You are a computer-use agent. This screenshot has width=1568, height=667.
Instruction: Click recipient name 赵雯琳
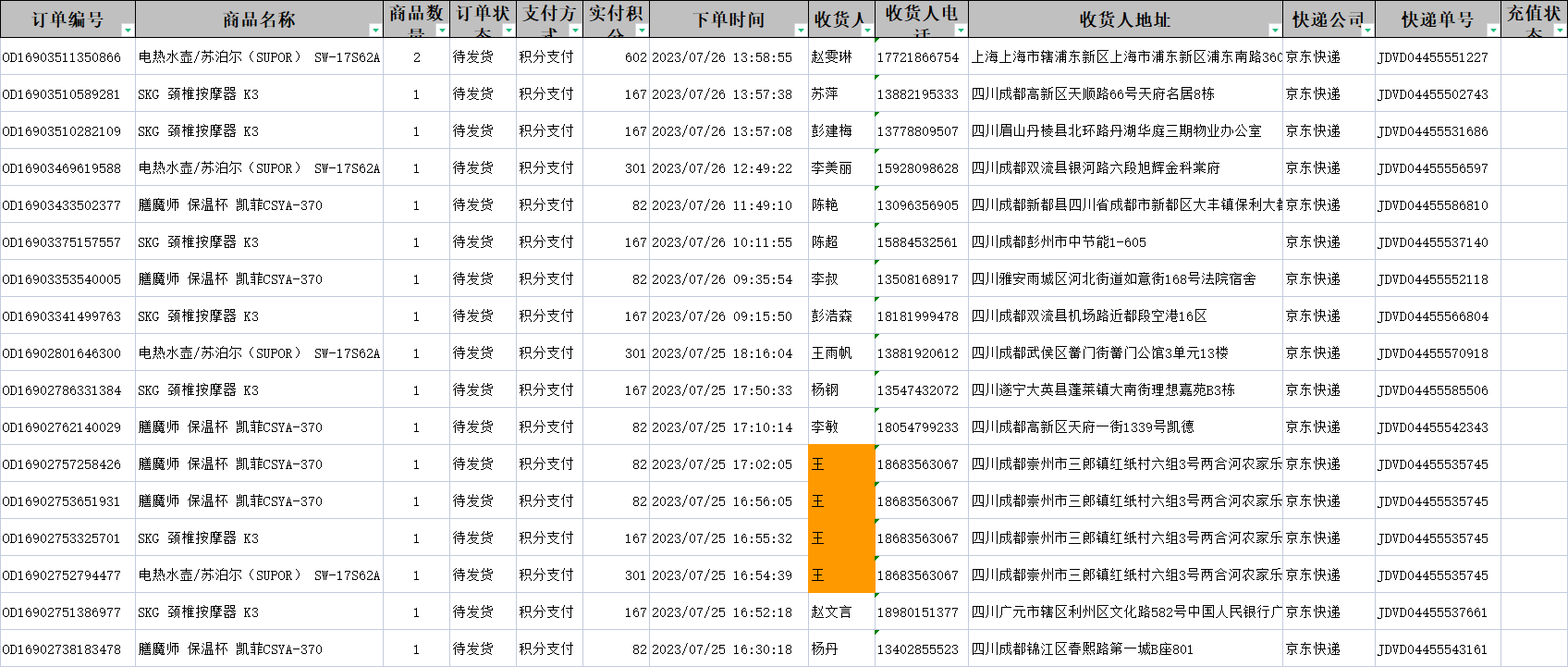click(x=832, y=57)
